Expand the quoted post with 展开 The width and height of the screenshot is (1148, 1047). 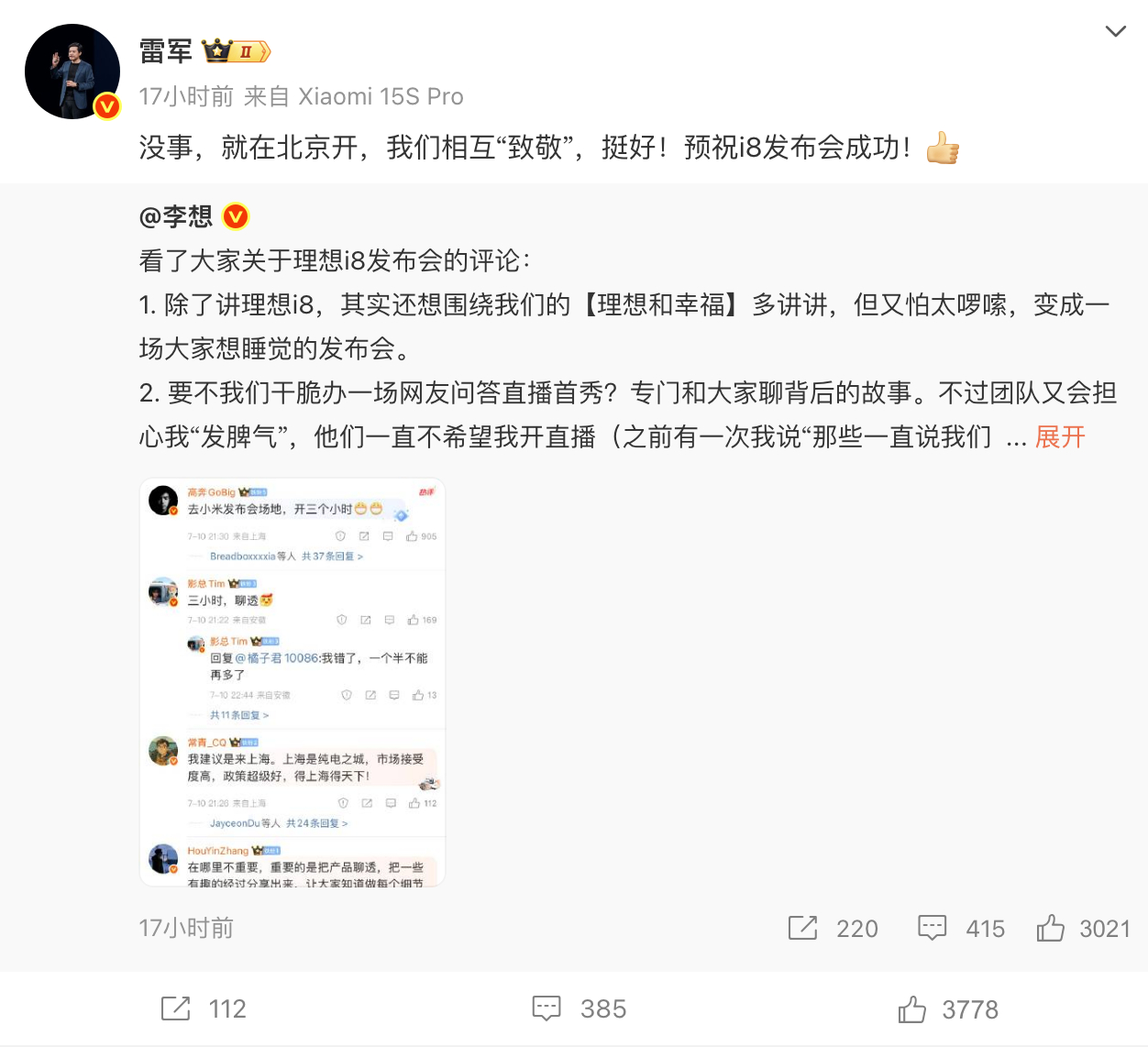tap(1060, 436)
